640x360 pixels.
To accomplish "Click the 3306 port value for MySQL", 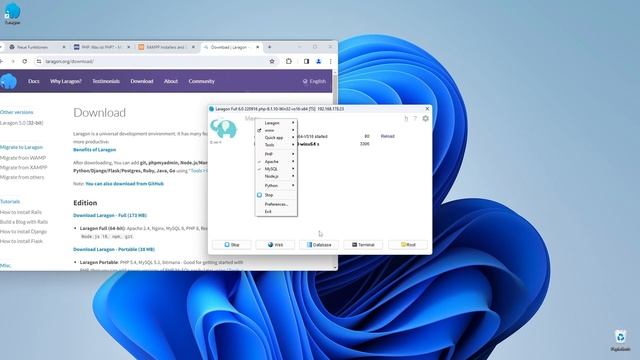I will point(364,144).
